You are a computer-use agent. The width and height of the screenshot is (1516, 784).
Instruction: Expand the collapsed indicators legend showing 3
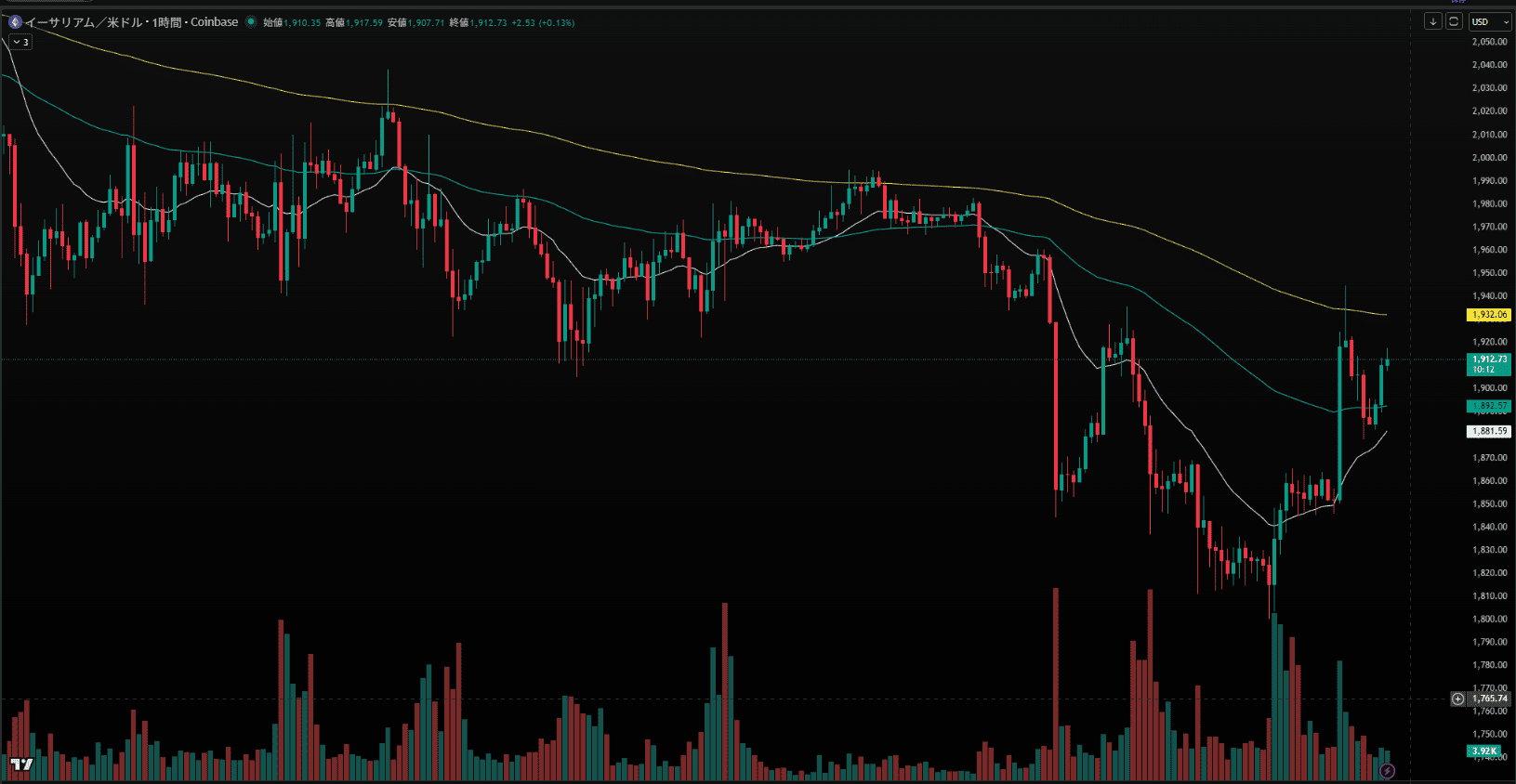coord(20,42)
